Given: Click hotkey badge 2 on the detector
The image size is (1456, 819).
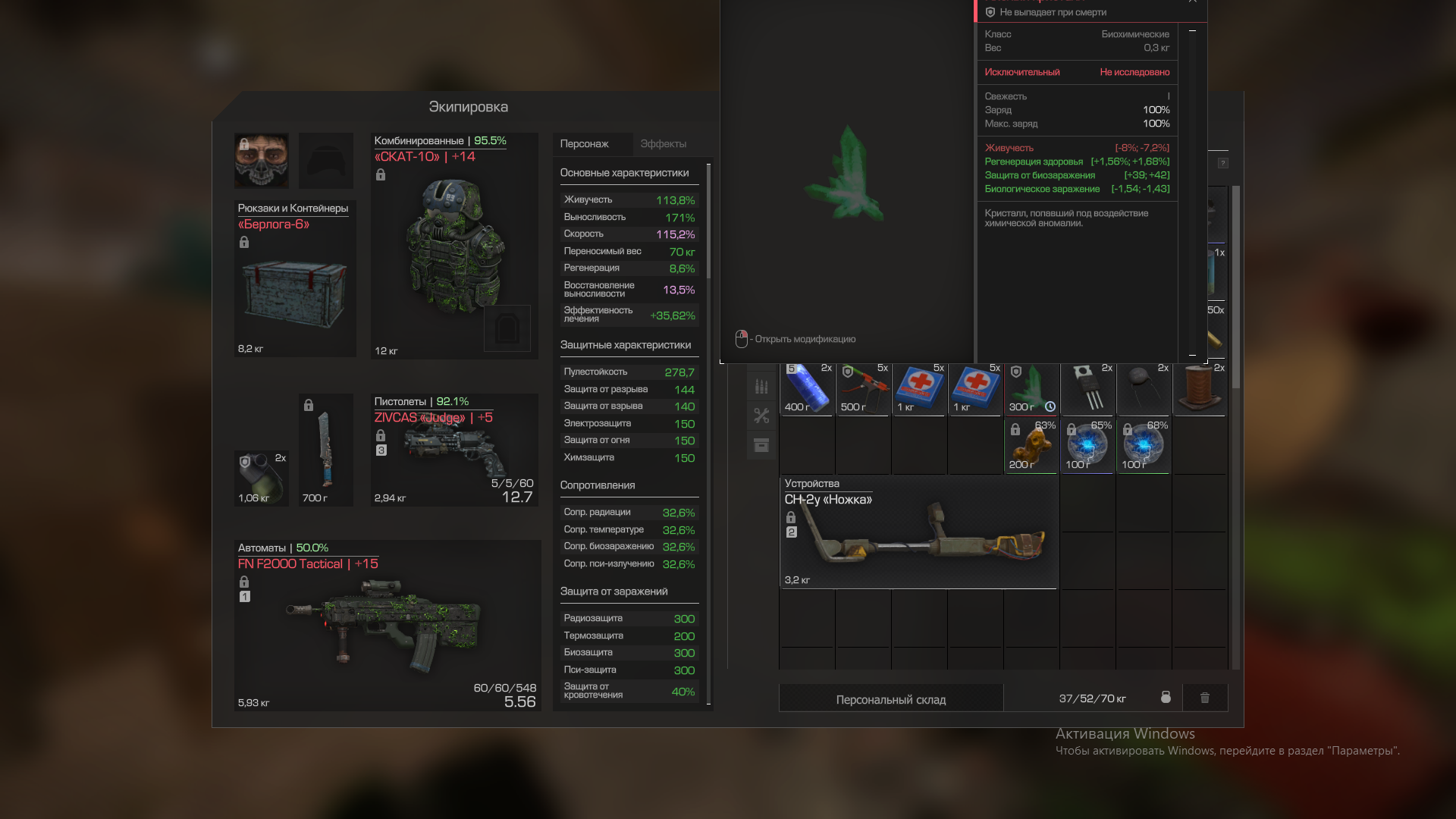Looking at the screenshot, I should [791, 532].
